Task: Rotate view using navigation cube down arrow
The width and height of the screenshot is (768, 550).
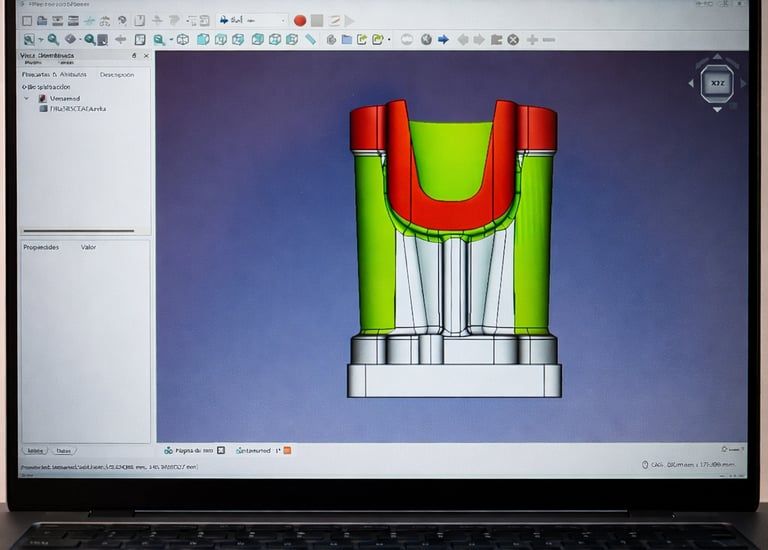Action: coord(717,109)
